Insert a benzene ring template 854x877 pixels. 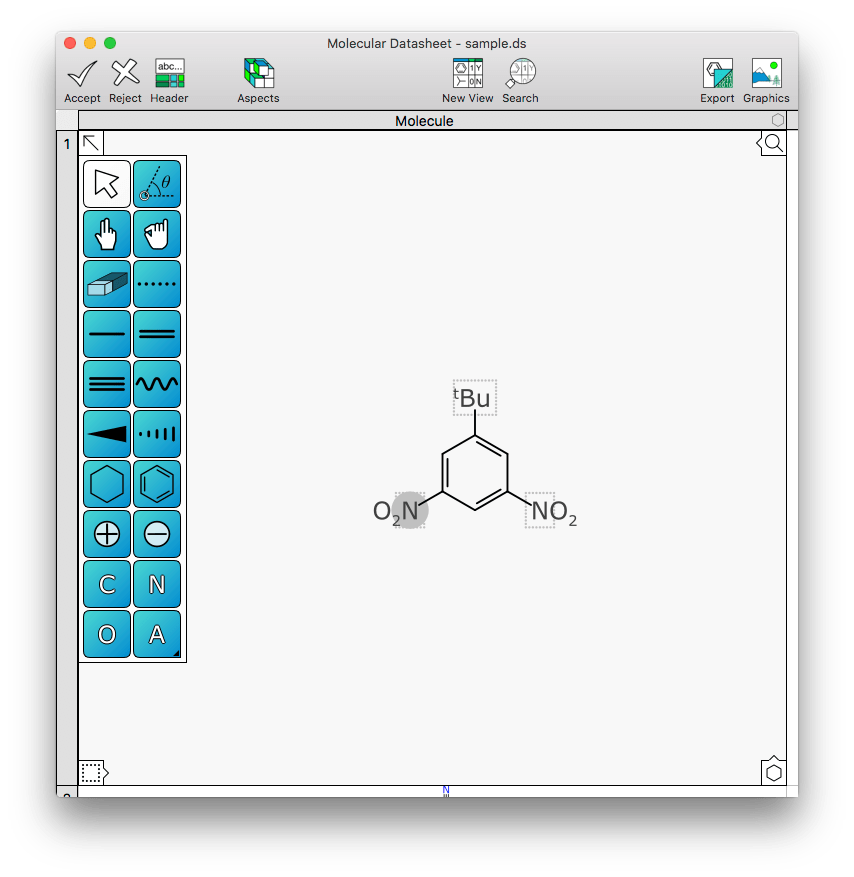157,484
